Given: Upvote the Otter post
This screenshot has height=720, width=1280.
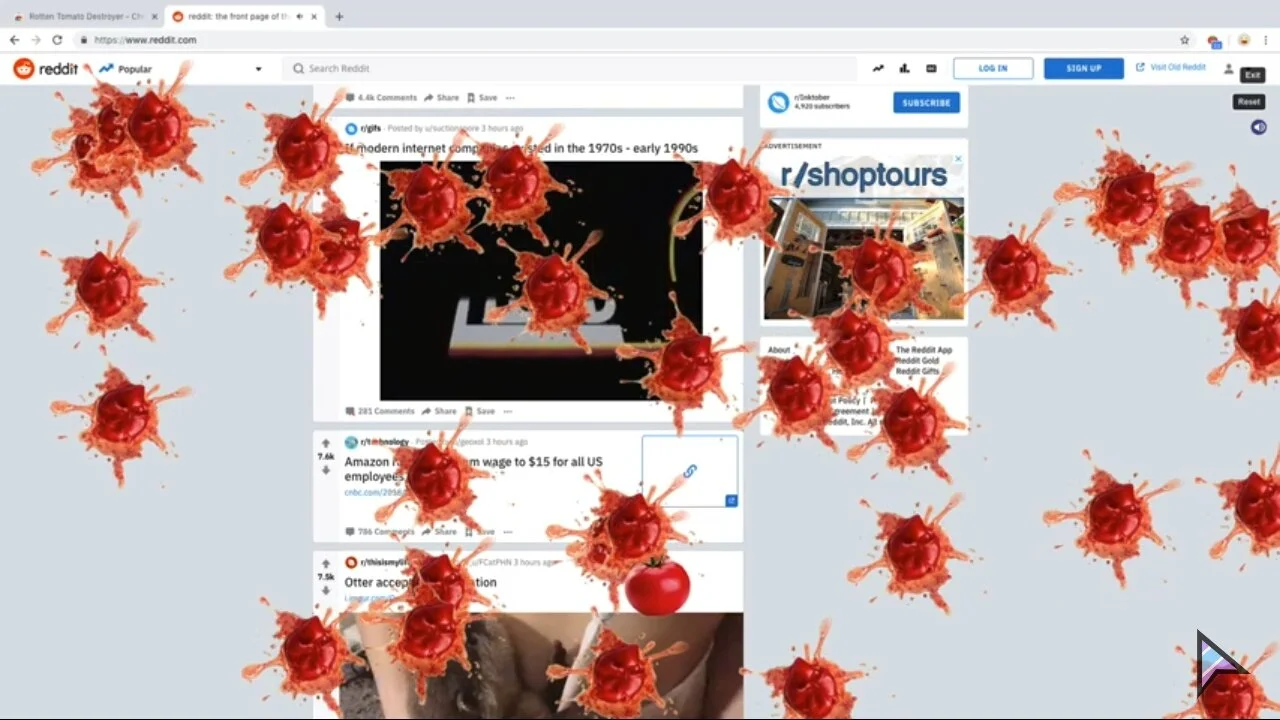Looking at the screenshot, I should (325, 563).
